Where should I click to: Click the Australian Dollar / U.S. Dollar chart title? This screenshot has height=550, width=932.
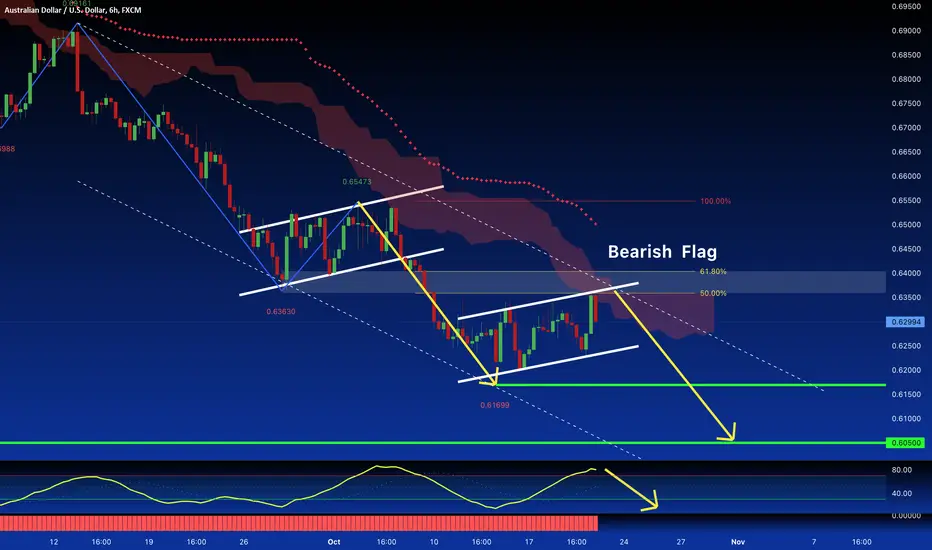pyautogui.click(x=74, y=10)
